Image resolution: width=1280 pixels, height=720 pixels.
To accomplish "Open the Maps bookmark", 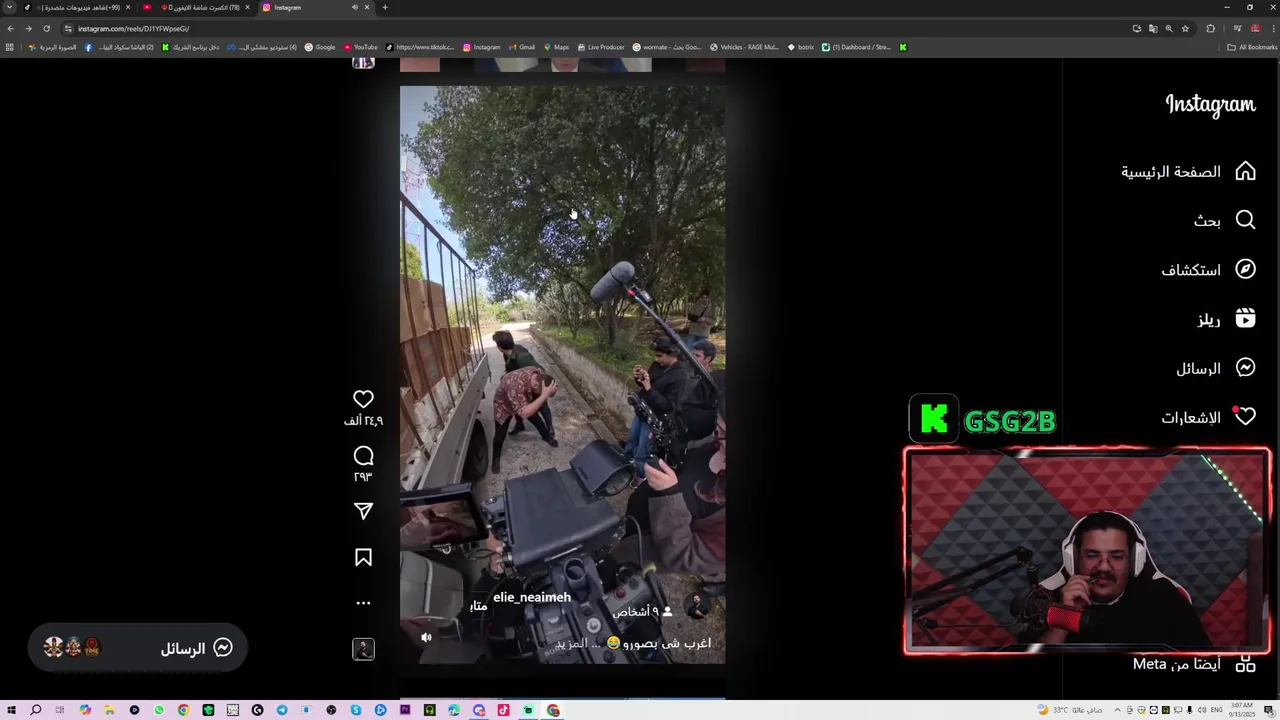I will click(x=555, y=47).
